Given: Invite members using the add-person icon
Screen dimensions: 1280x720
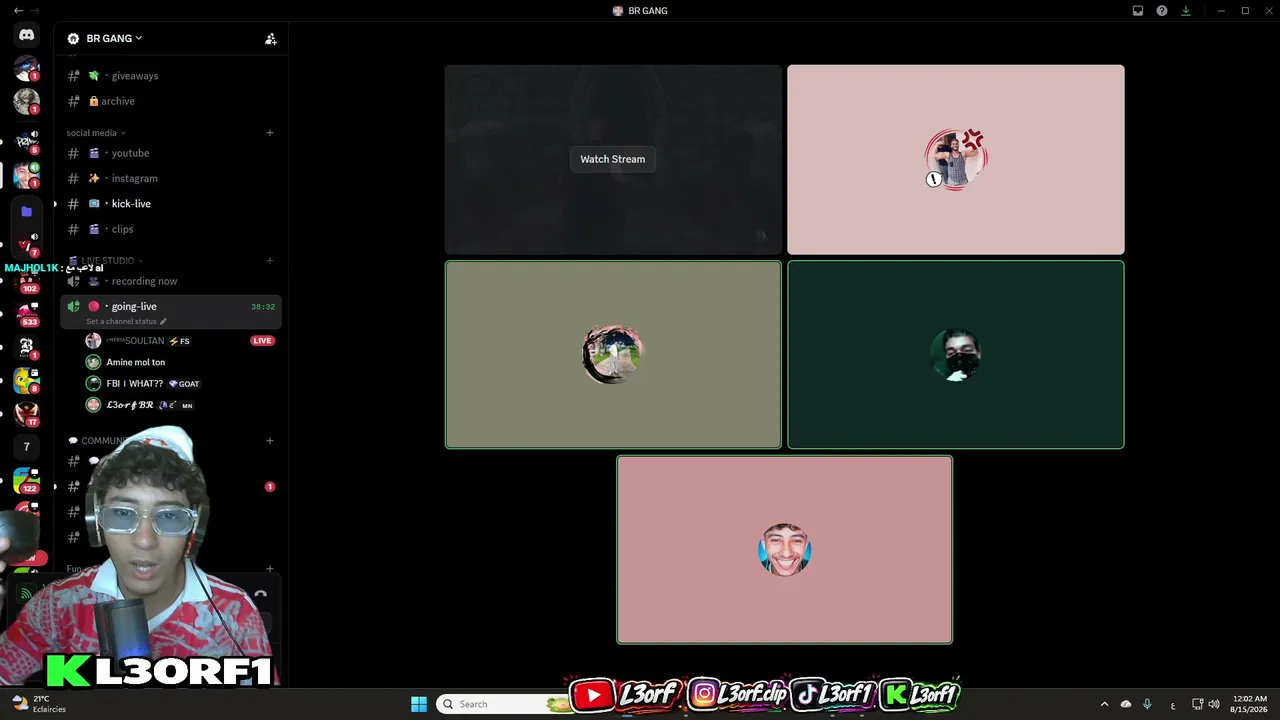Looking at the screenshot, I should [270, 39].
